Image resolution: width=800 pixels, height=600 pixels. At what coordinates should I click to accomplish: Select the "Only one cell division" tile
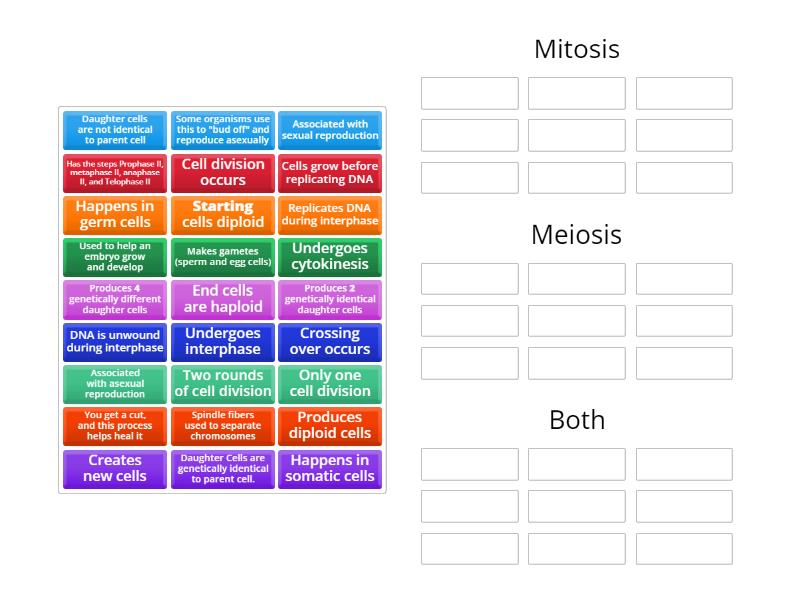coord(330,384)
